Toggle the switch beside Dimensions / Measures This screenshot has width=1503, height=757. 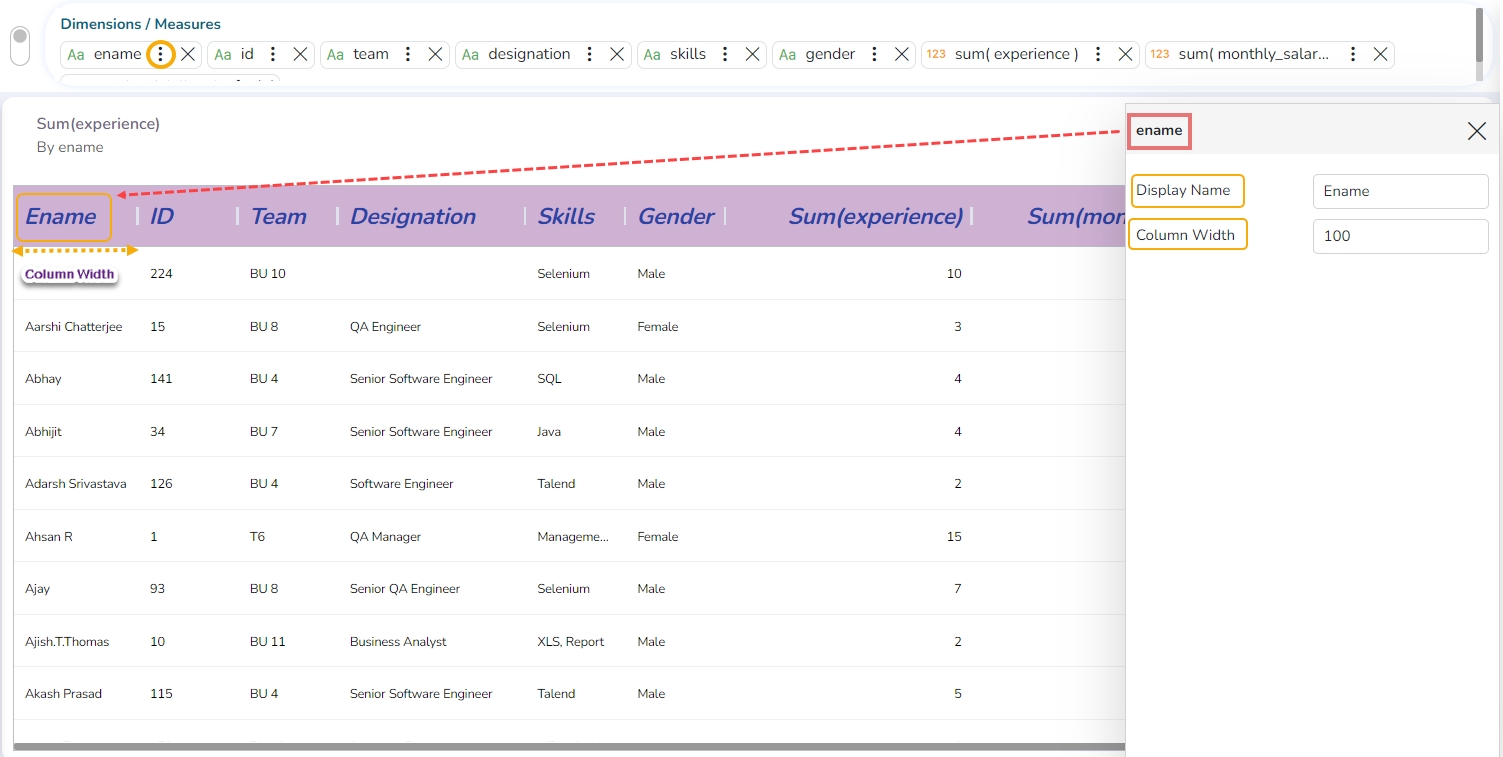20,46
